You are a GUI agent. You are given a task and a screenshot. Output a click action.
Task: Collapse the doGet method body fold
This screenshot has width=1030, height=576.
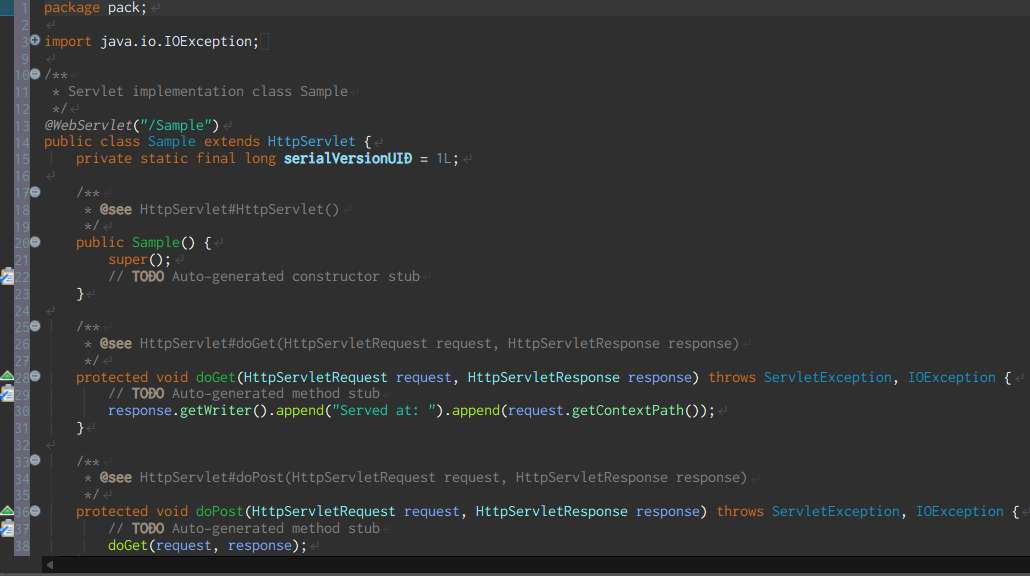(x=34, y=377)
